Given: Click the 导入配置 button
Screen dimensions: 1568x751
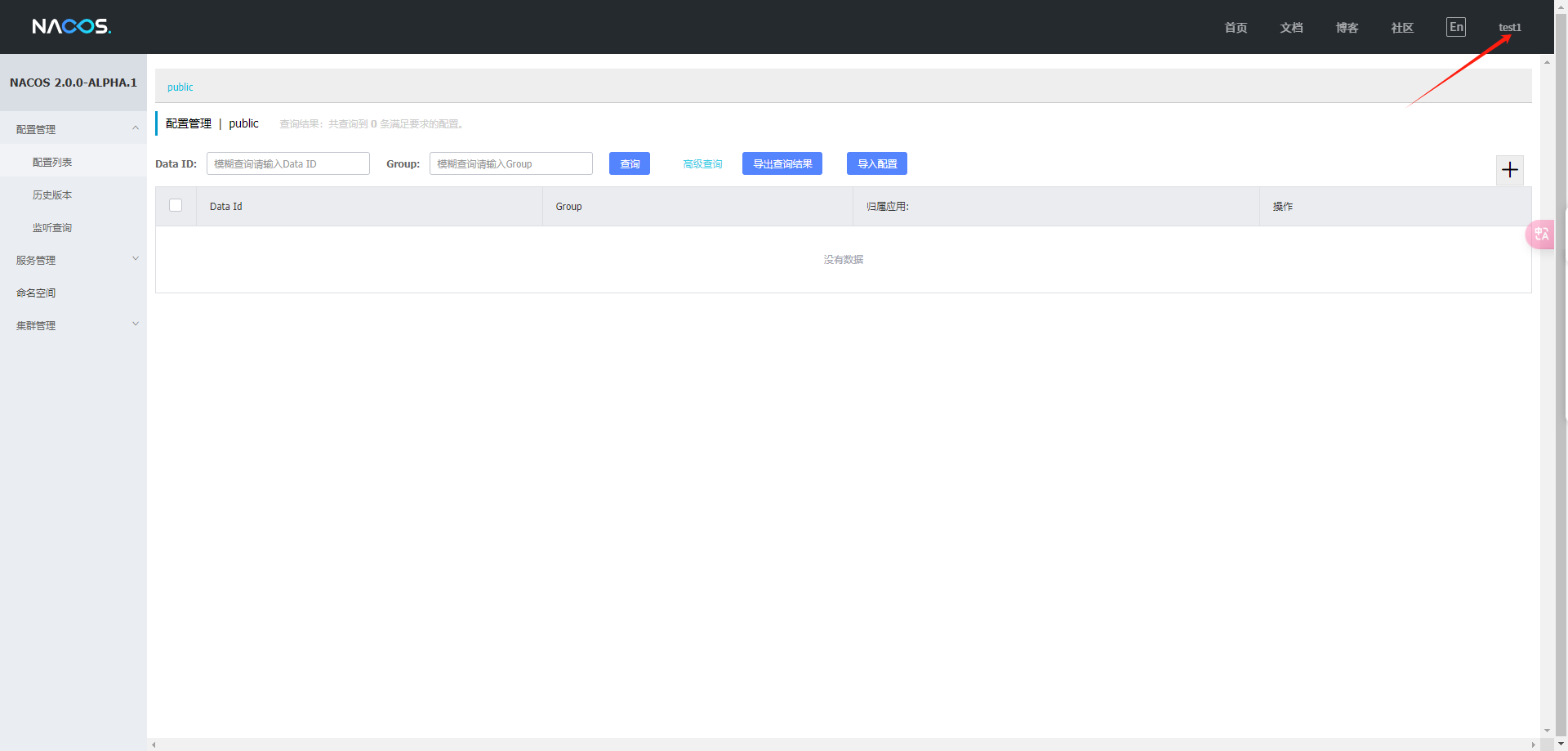Looking at the screenshot, I should click(876, 163).
